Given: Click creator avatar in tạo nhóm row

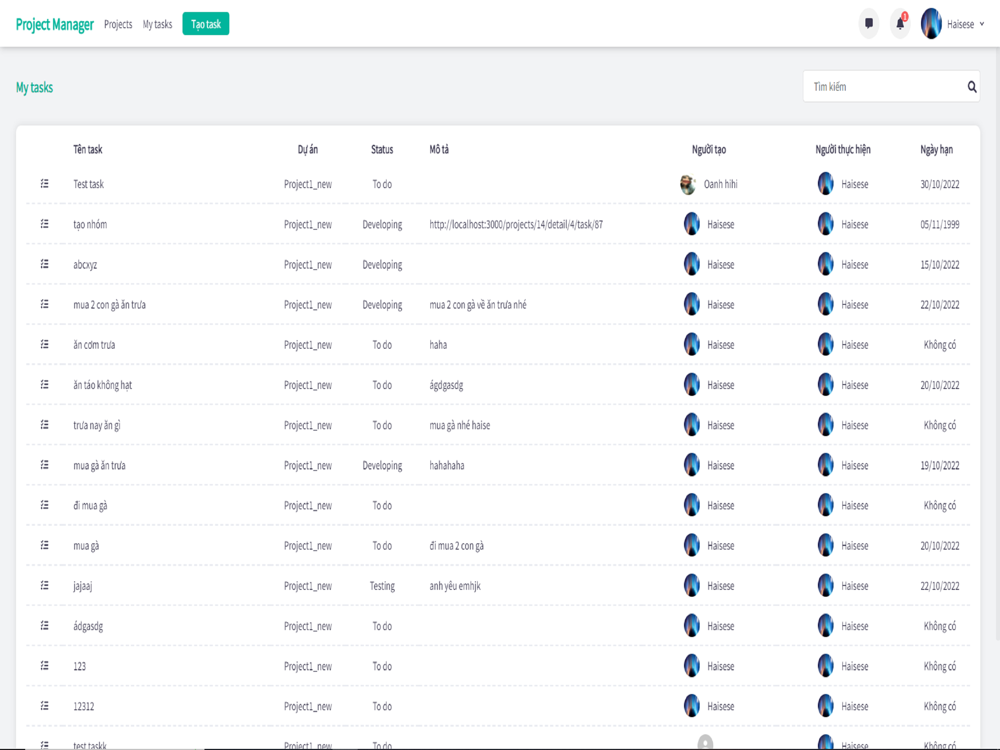Looking at the screenshot, I should point(692,224).
